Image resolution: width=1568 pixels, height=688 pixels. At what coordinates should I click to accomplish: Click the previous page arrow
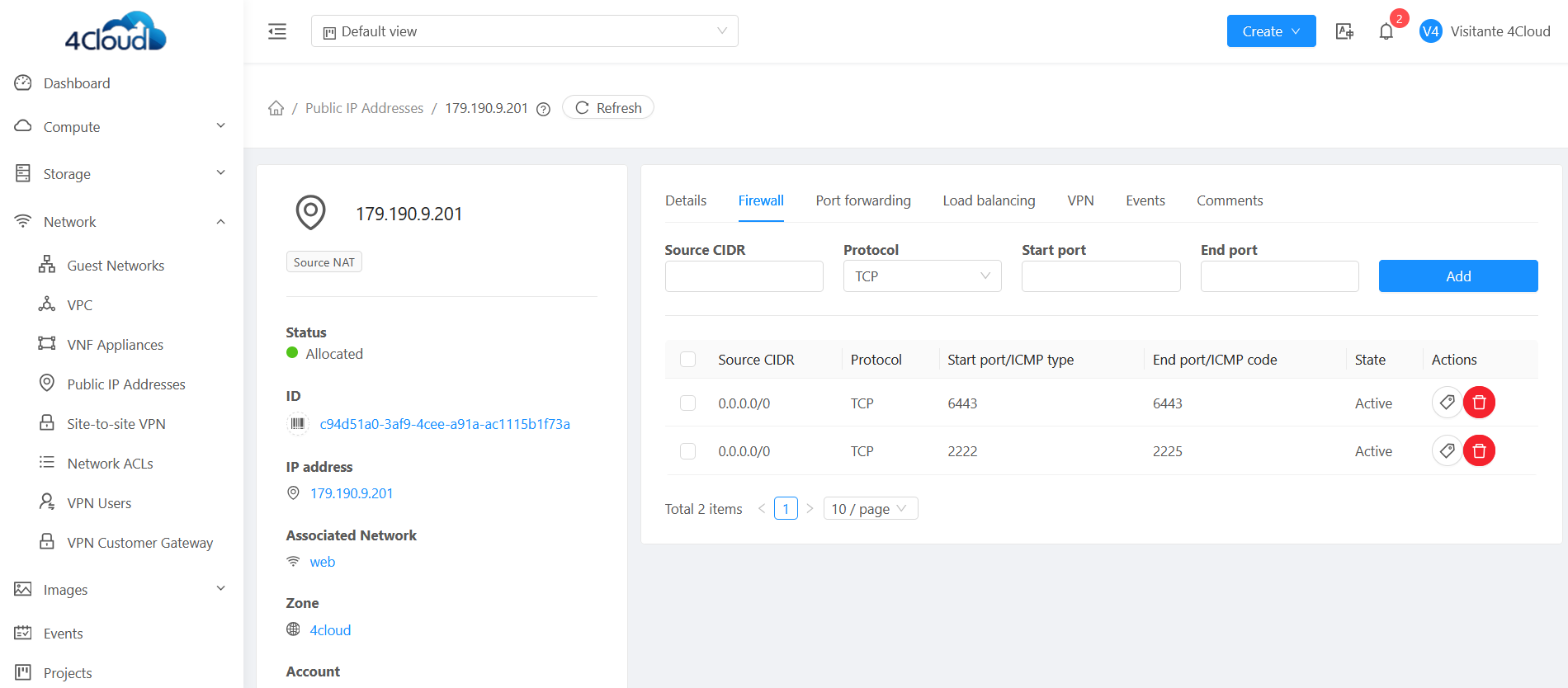(762, 508)
